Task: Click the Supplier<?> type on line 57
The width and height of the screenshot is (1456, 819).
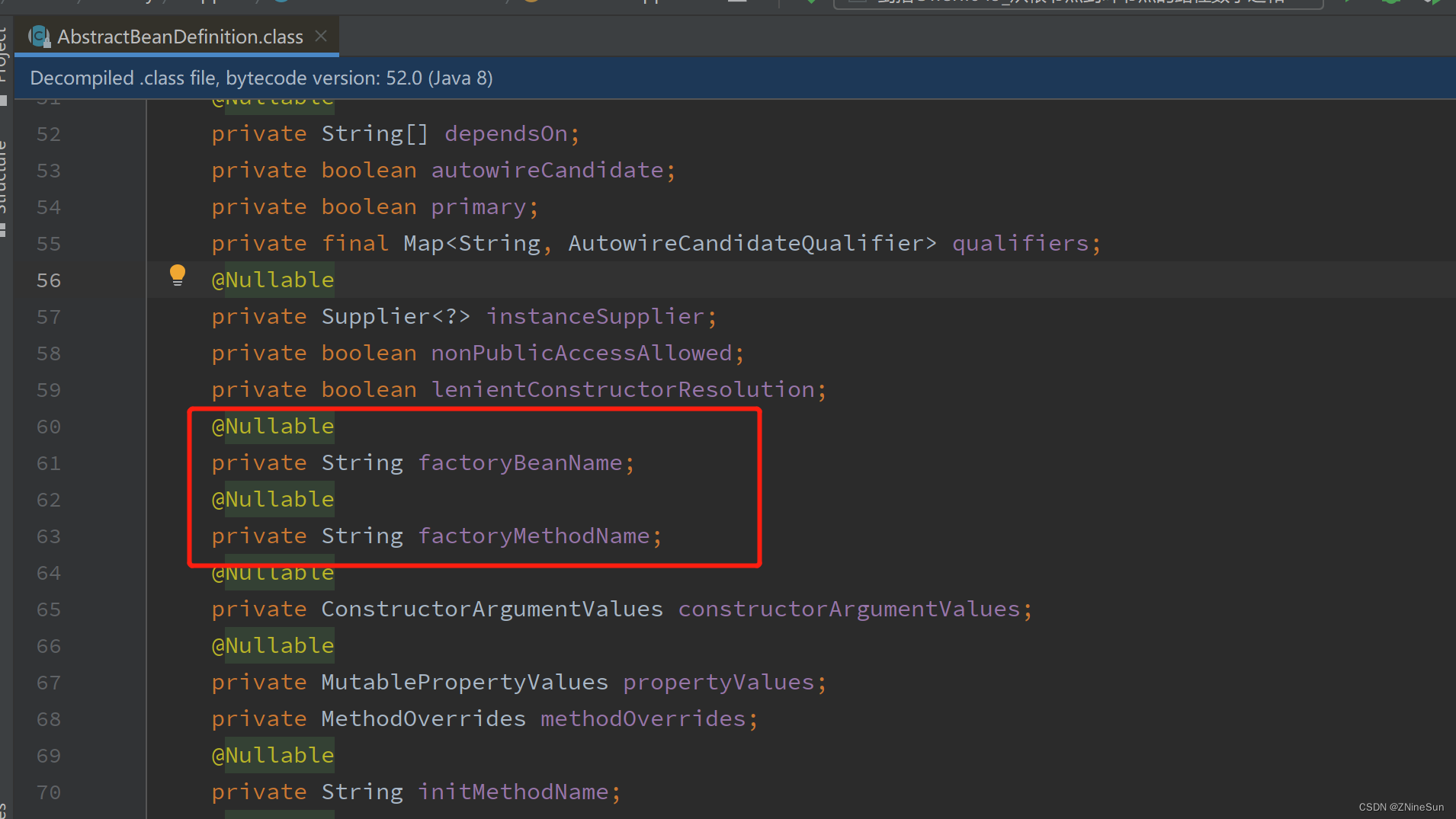Action: [396, 317]
